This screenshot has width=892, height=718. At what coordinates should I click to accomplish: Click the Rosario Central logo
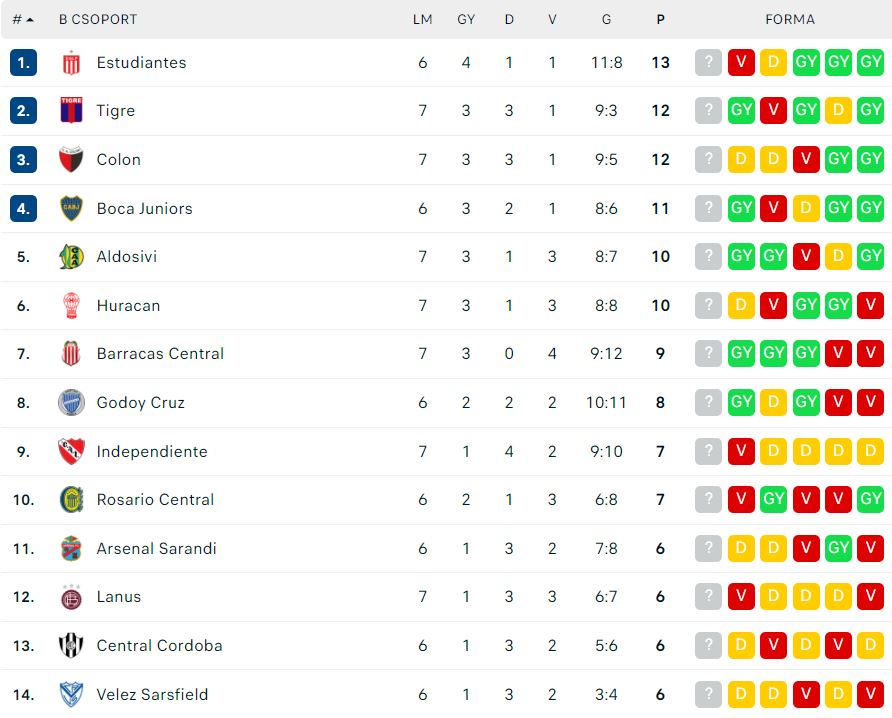click(71, 500)
